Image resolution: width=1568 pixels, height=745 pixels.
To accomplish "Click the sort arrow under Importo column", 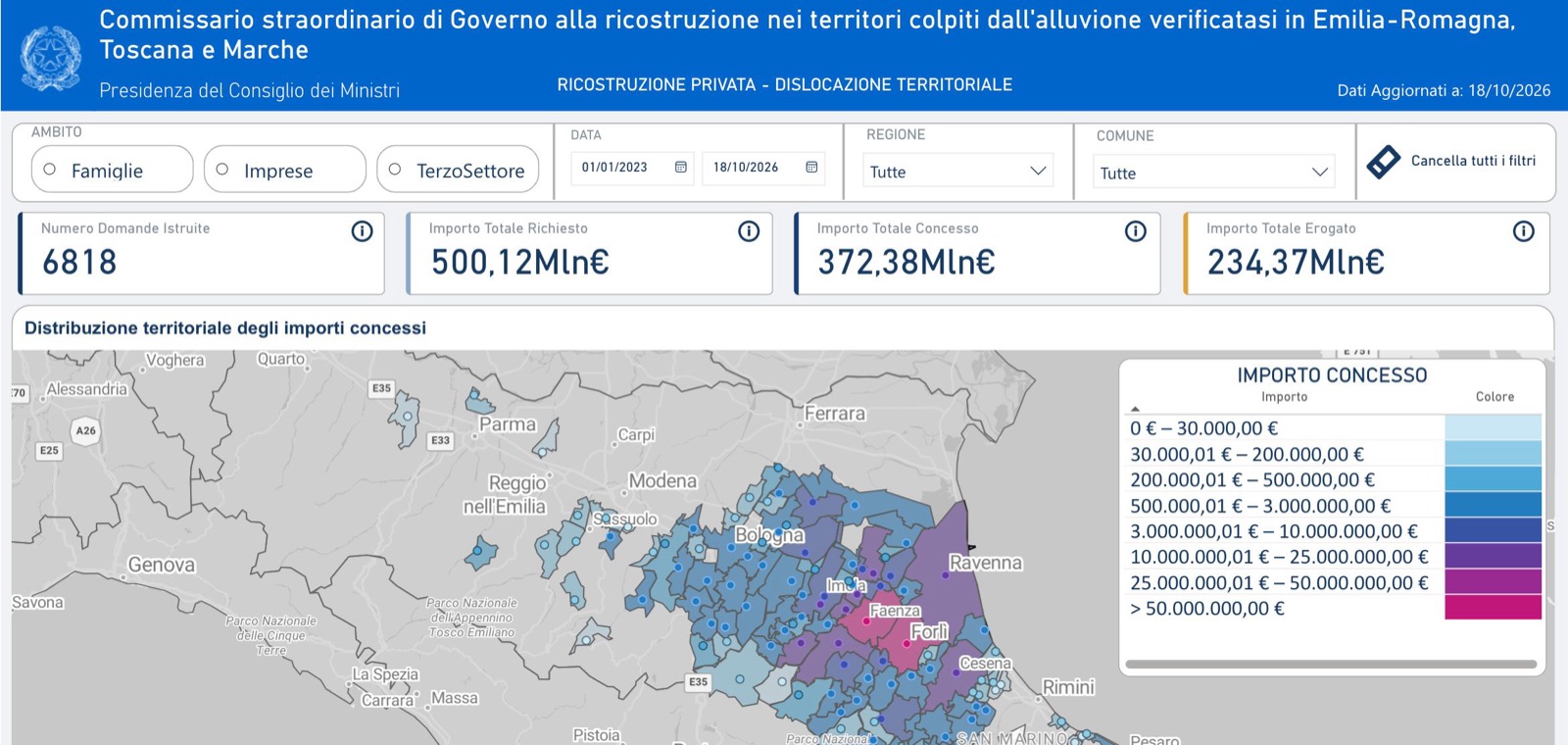I will point(1135,409).
